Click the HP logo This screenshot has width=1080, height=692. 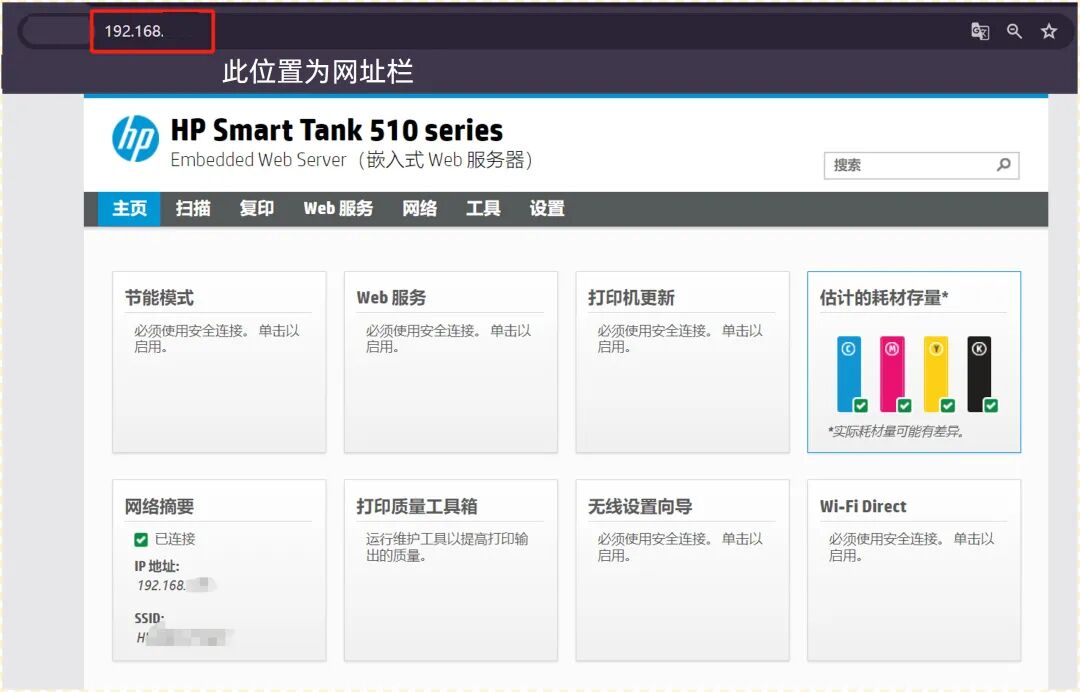click(x=135, y=138)
